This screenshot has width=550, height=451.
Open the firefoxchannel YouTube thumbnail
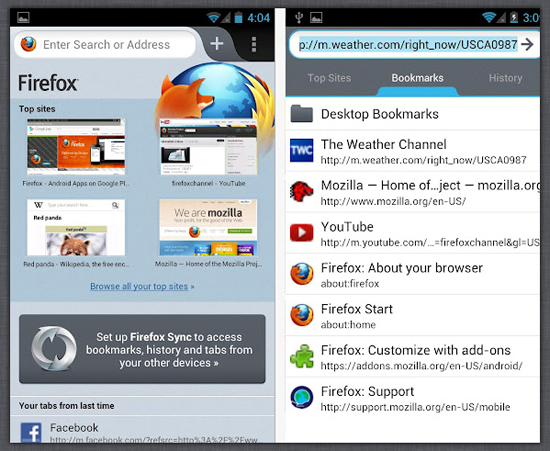coord(208,147)
